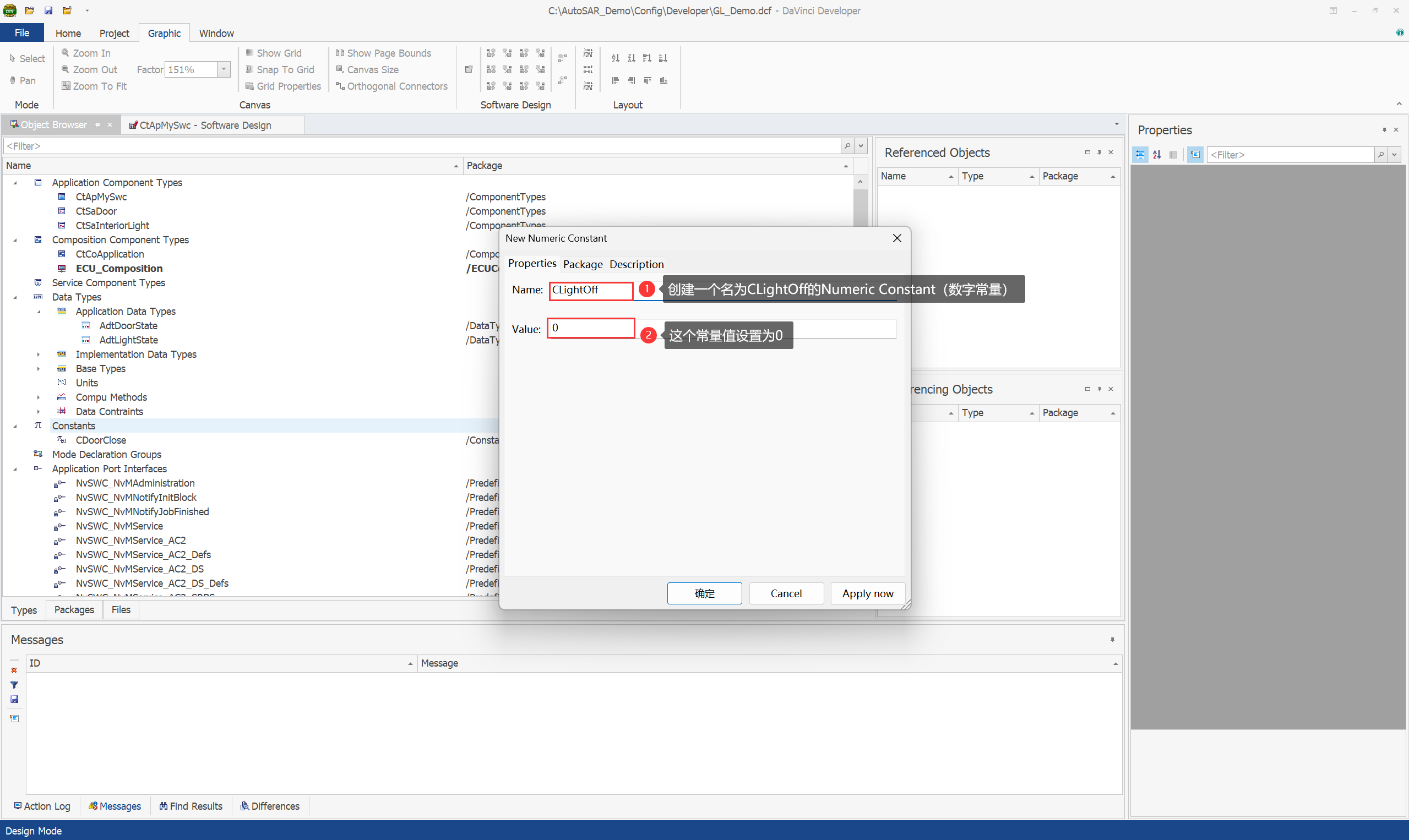Click the filter funnel icon in Messages

14,685
